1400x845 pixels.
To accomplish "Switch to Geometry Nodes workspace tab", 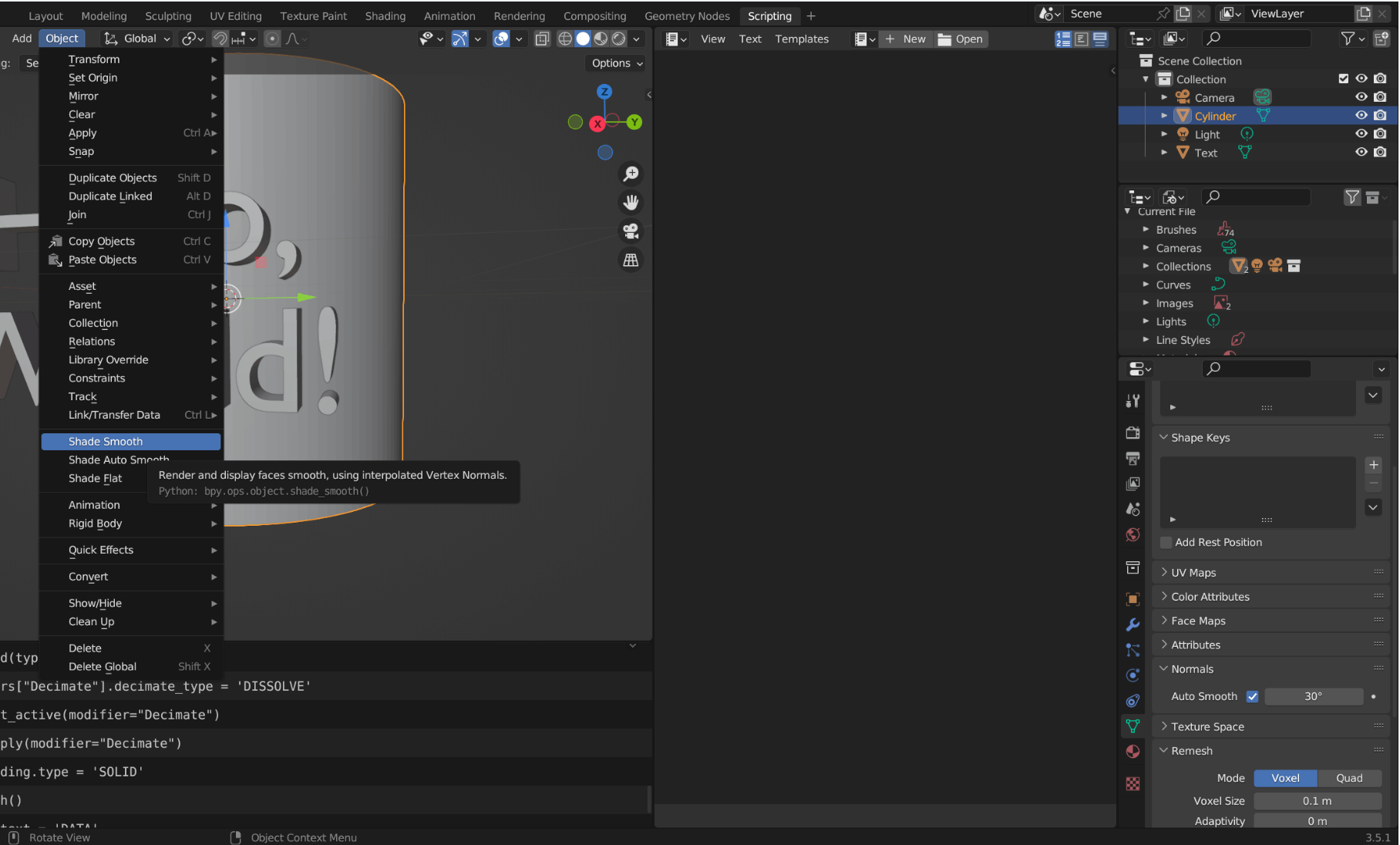I will (x=687, y=15).
